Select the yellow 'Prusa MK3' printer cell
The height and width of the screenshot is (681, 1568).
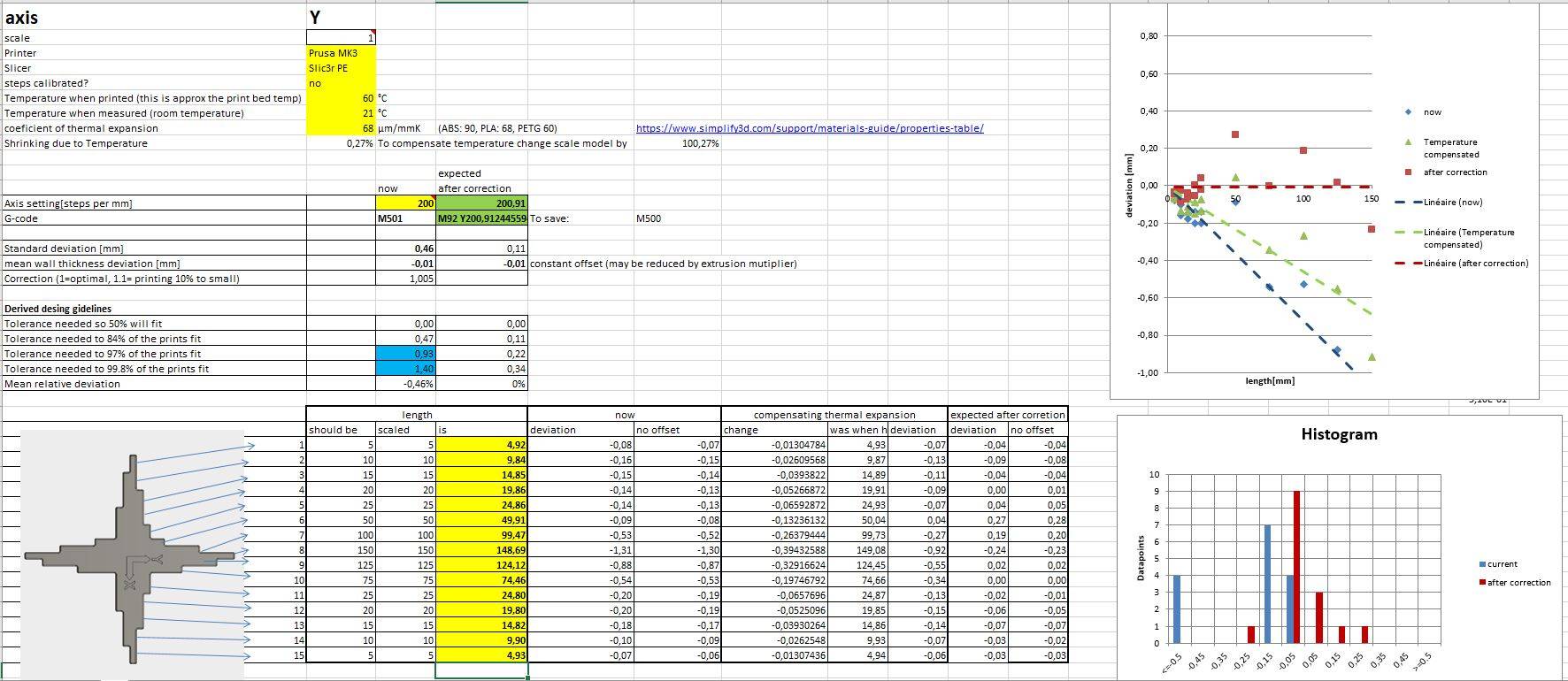pyautogui.click(x=341, y=53)
